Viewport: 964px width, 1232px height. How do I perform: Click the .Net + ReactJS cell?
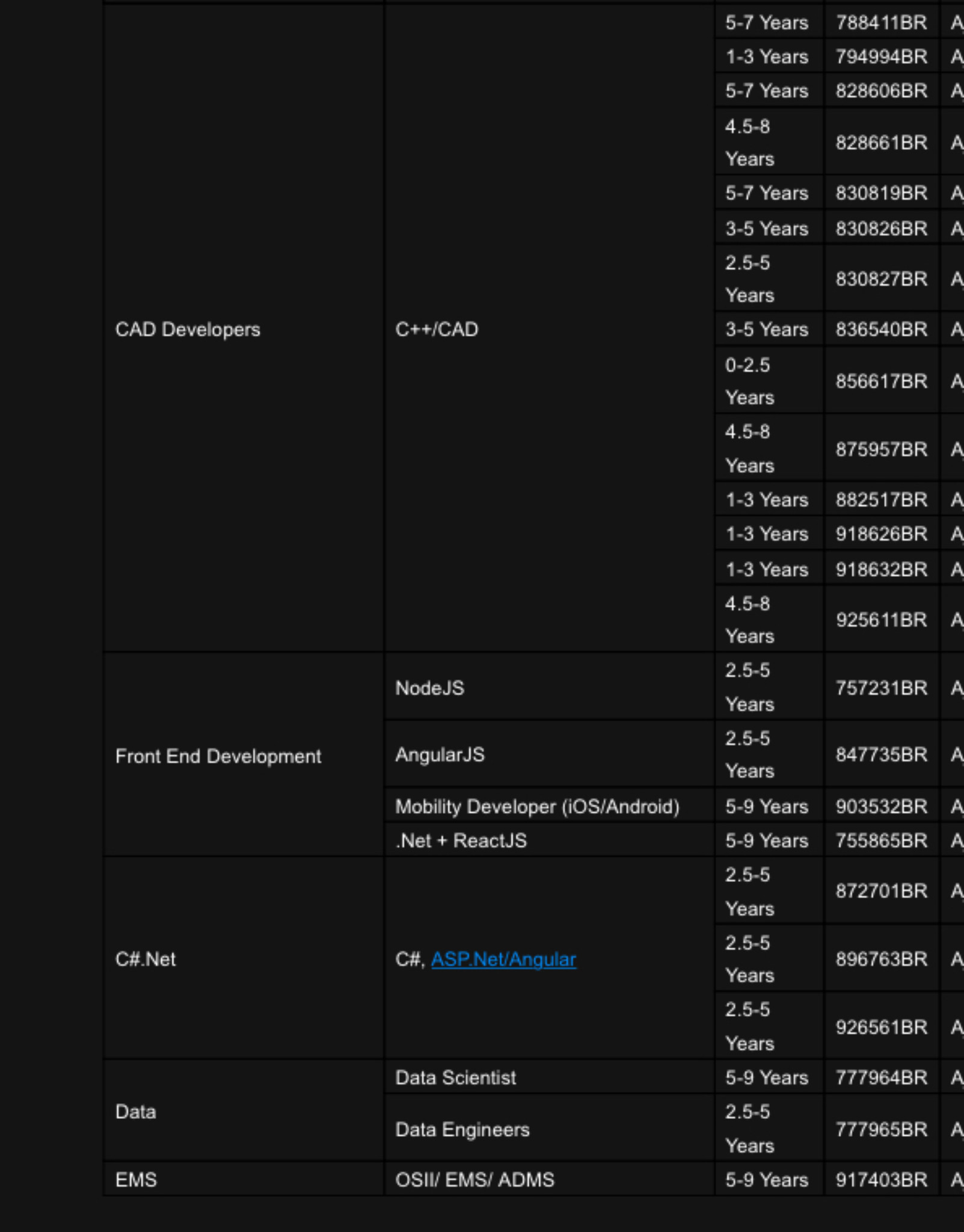[x=548, y=840]
